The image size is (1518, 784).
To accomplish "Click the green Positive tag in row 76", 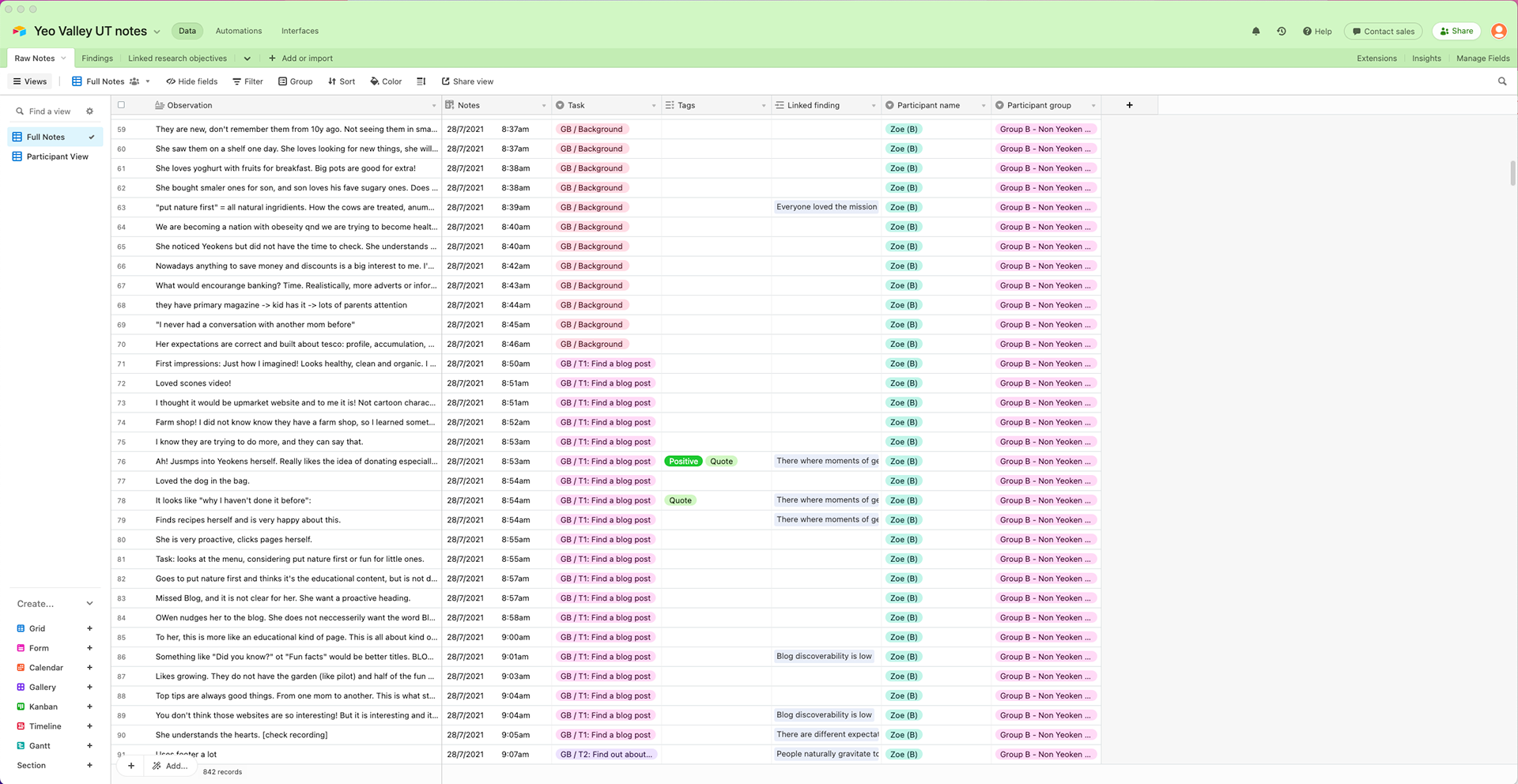I will (x=683, y=462).
